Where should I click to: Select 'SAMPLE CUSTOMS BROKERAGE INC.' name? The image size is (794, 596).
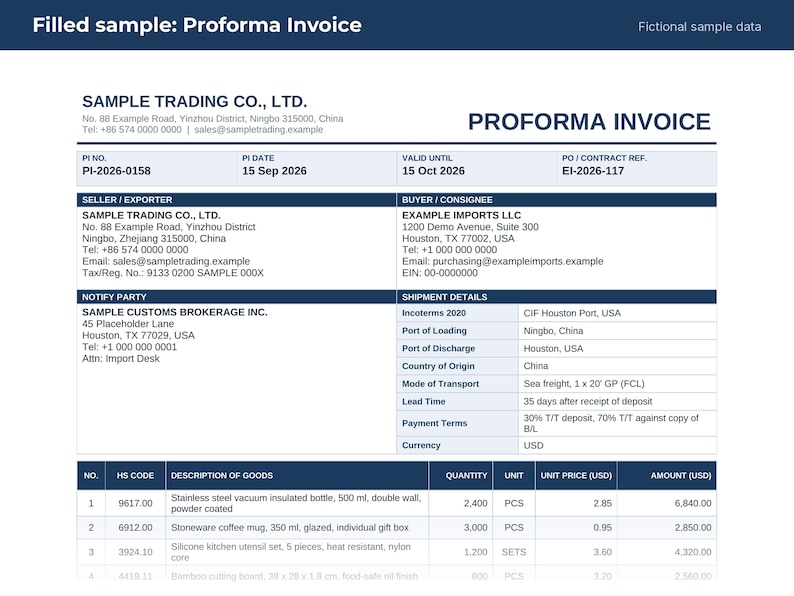coord(175,312)
